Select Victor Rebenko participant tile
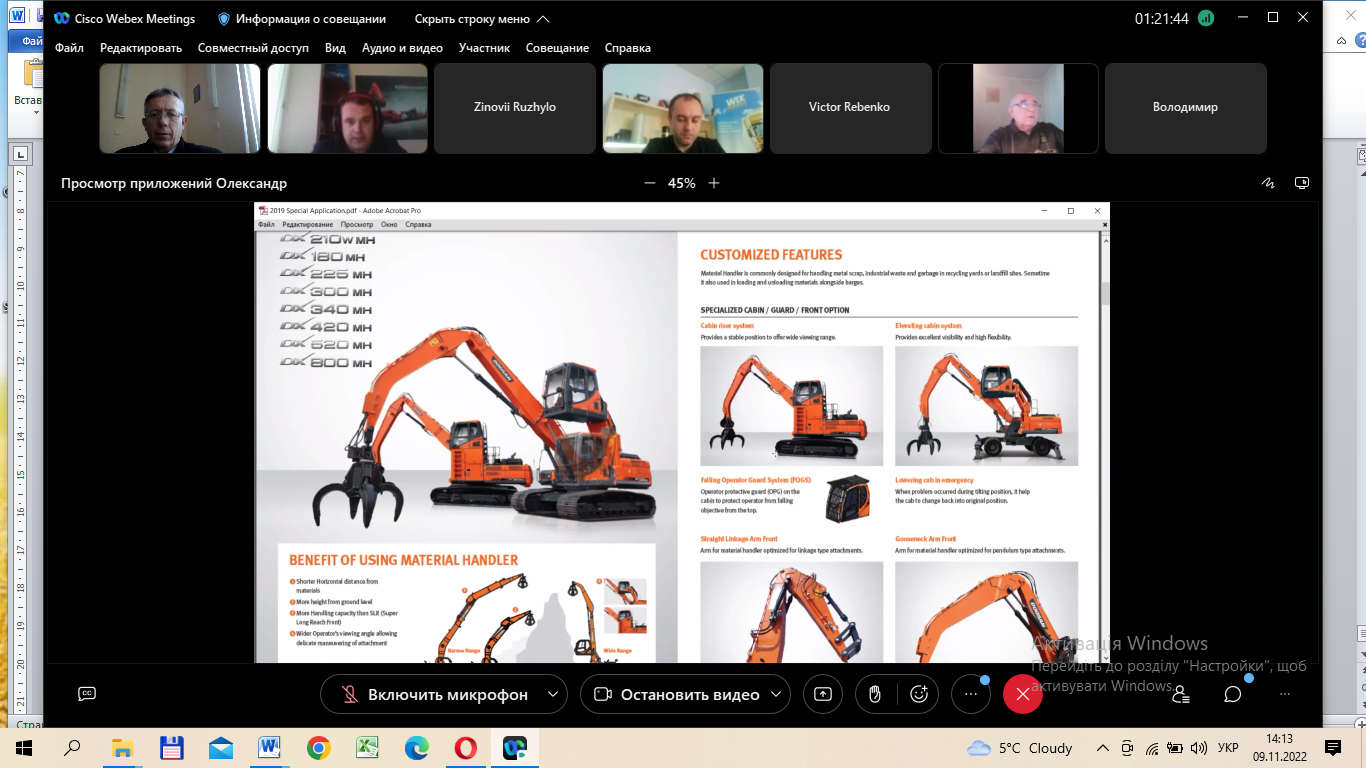Screen dimensions: 1366x768 (849, 108)
